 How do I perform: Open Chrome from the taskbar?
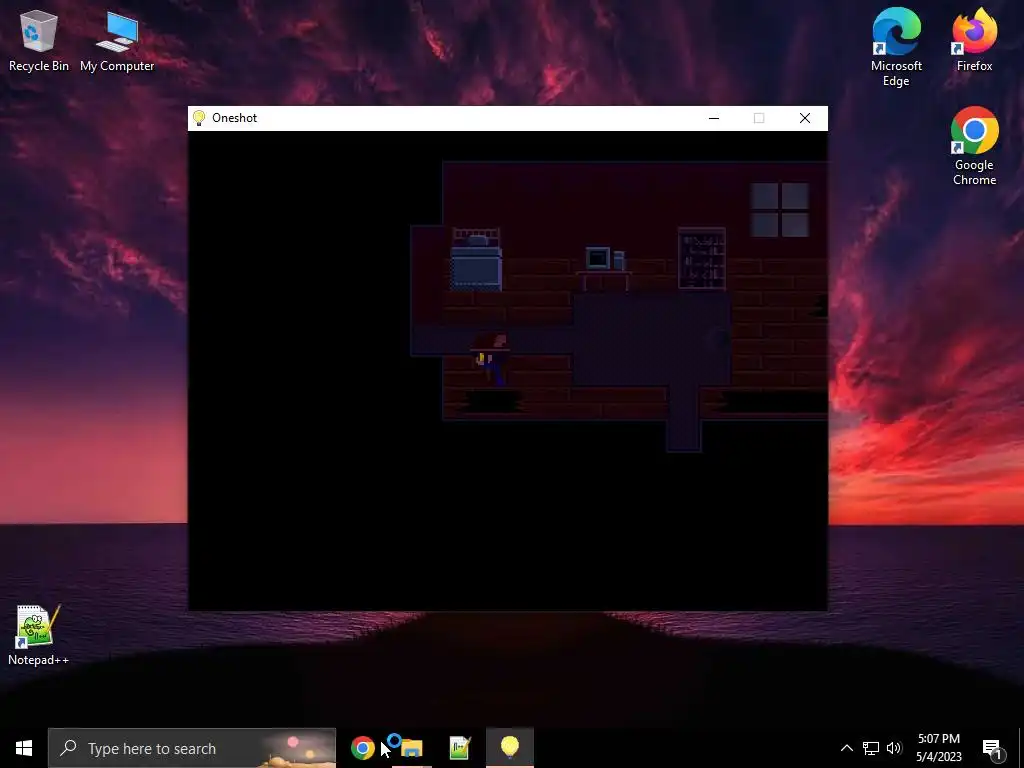(362, 748)
